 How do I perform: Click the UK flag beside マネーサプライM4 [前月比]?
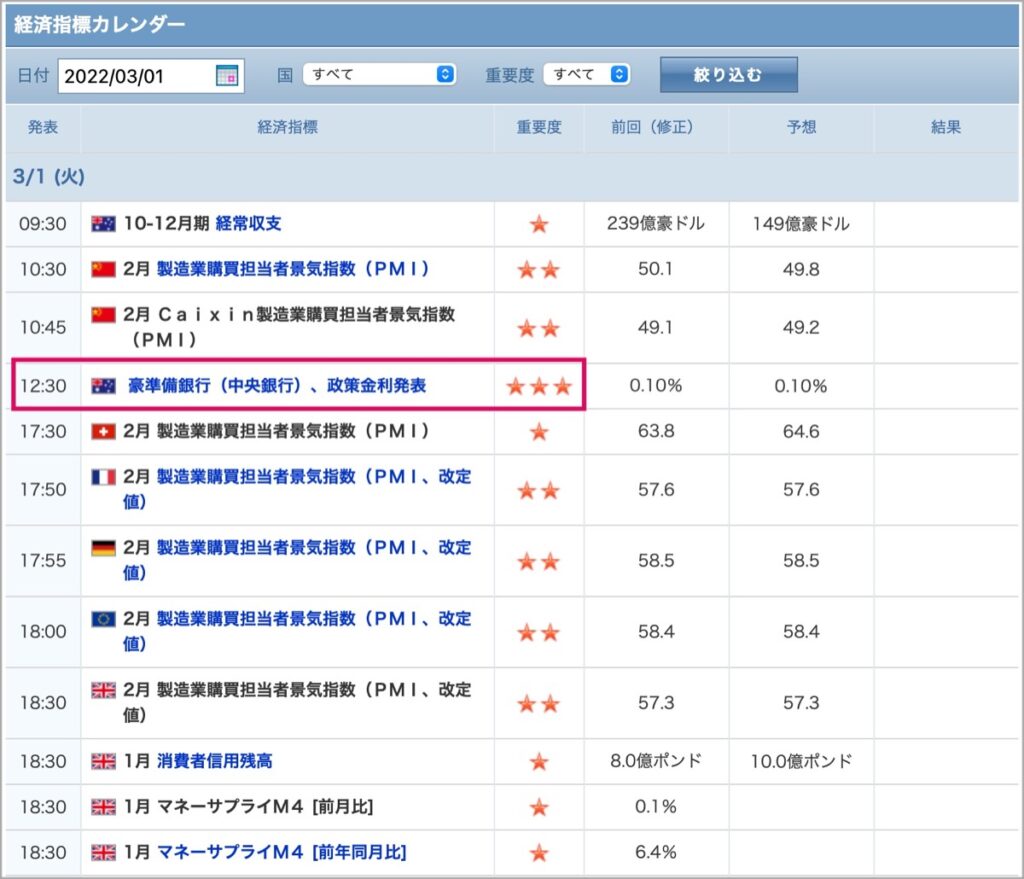coord(103,807)
